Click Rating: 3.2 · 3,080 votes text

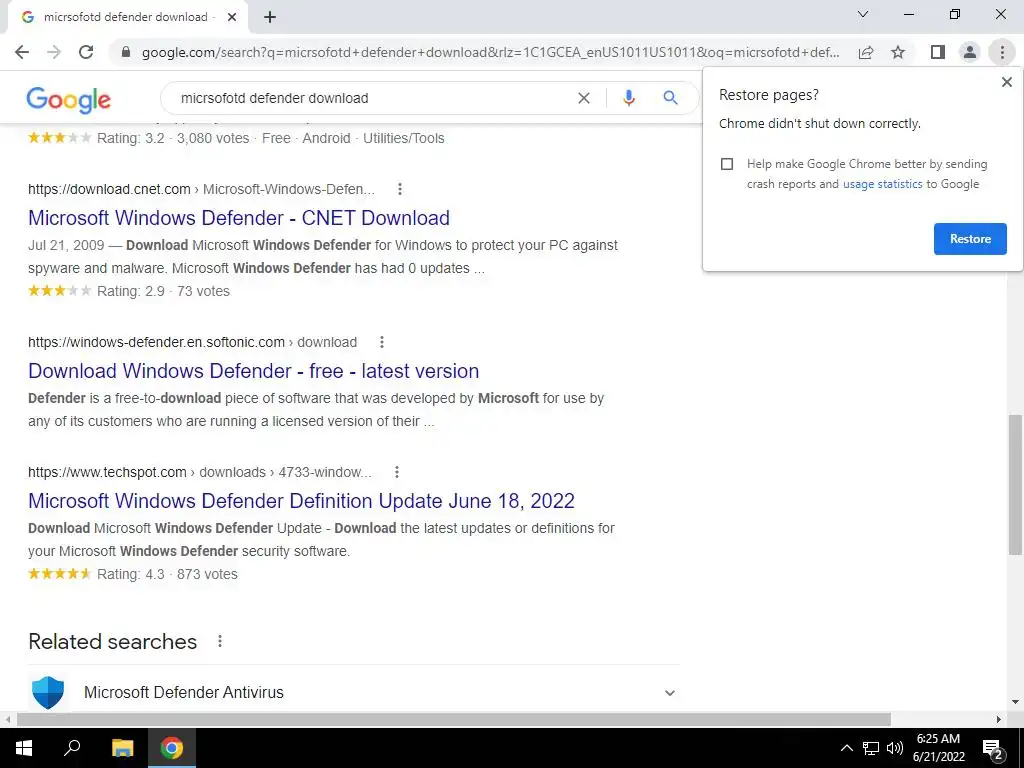(173, 138)
